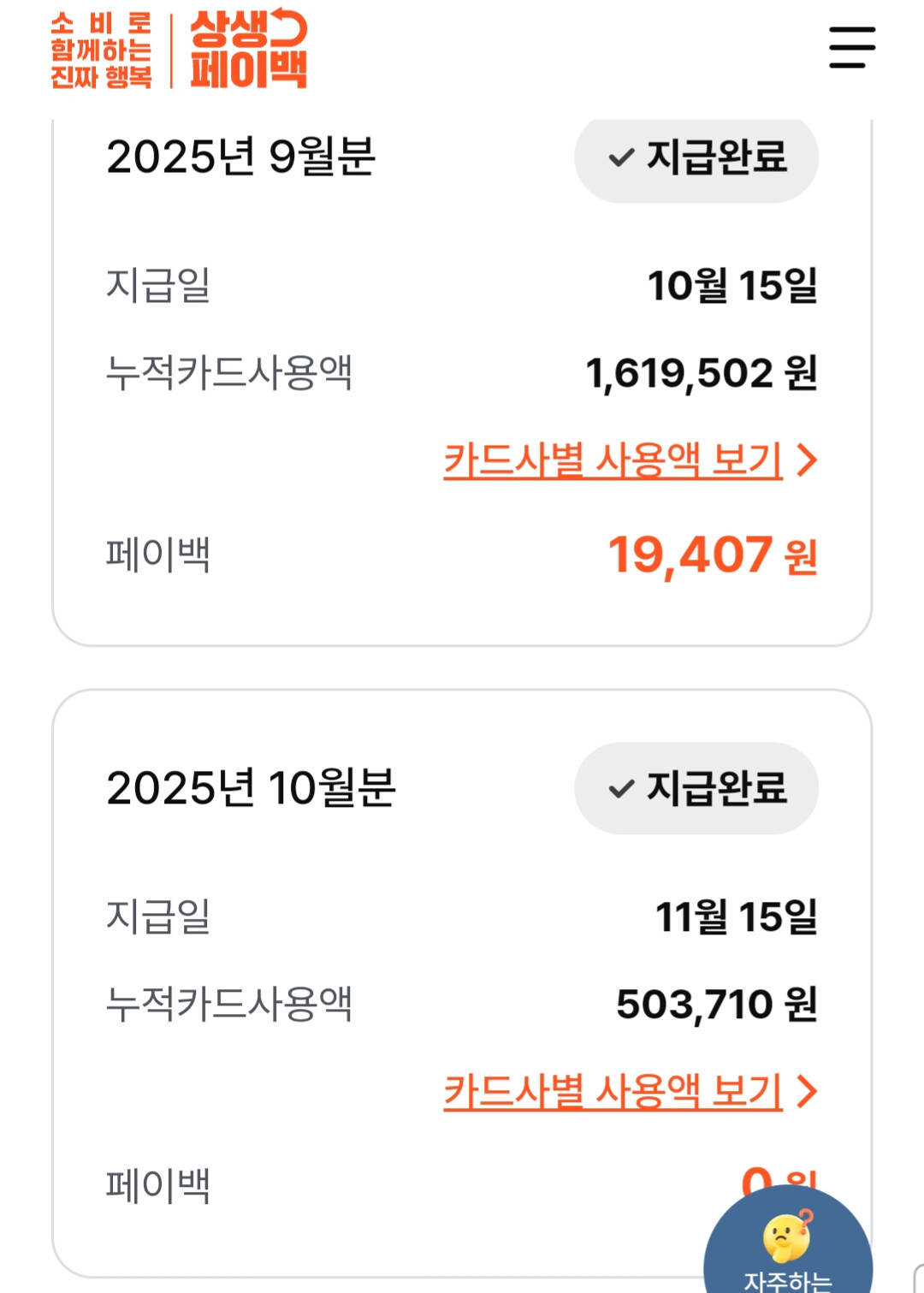Click the 503,710 원 card usage amount

(716, 1004)
